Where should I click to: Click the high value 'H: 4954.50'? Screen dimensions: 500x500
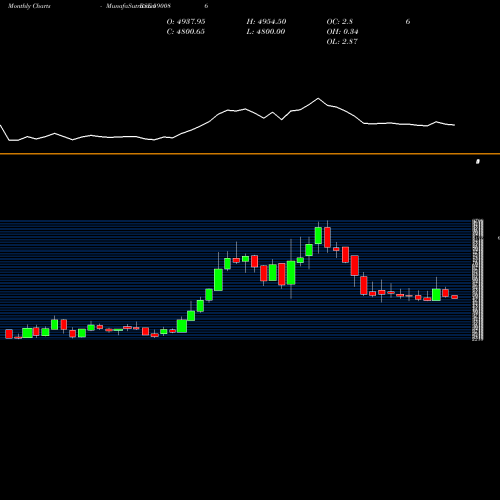tap(266, 22)
